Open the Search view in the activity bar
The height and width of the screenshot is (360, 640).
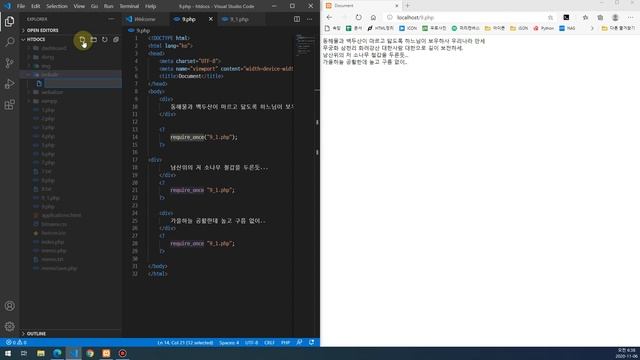9,42
